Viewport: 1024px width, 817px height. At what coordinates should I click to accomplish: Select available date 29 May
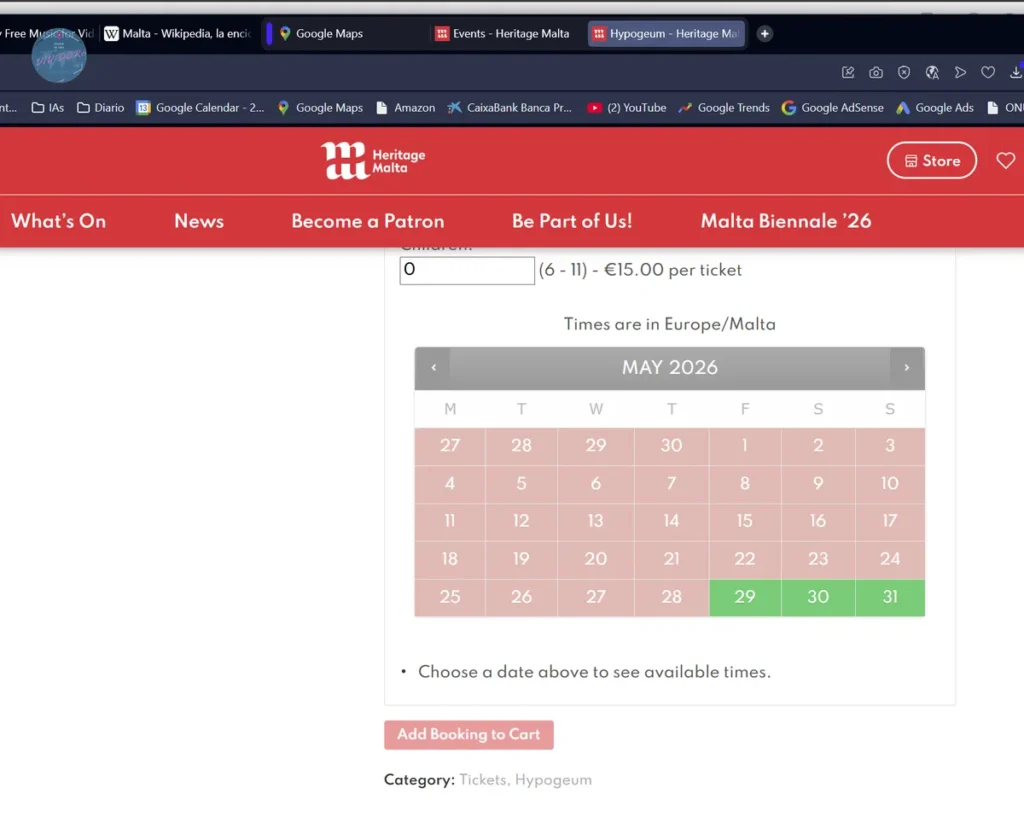744,598
